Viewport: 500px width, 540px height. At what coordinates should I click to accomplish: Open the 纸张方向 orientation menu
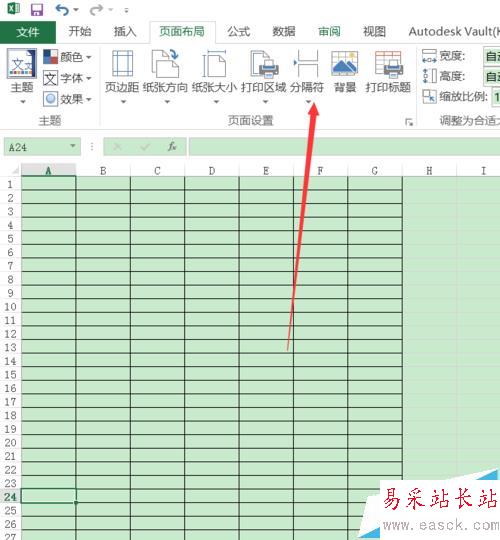click(x=165, y=76)
